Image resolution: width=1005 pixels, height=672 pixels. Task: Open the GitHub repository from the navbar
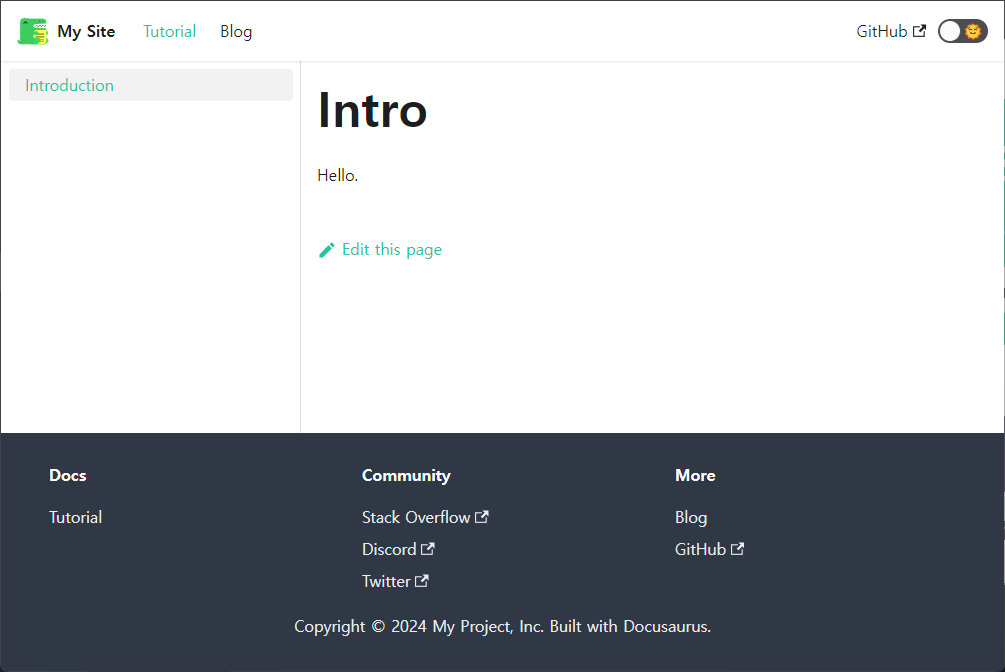(884, 31)
